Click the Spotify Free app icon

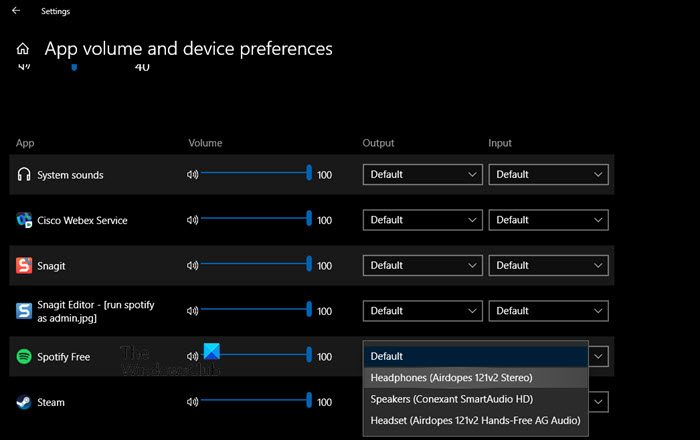24,357
